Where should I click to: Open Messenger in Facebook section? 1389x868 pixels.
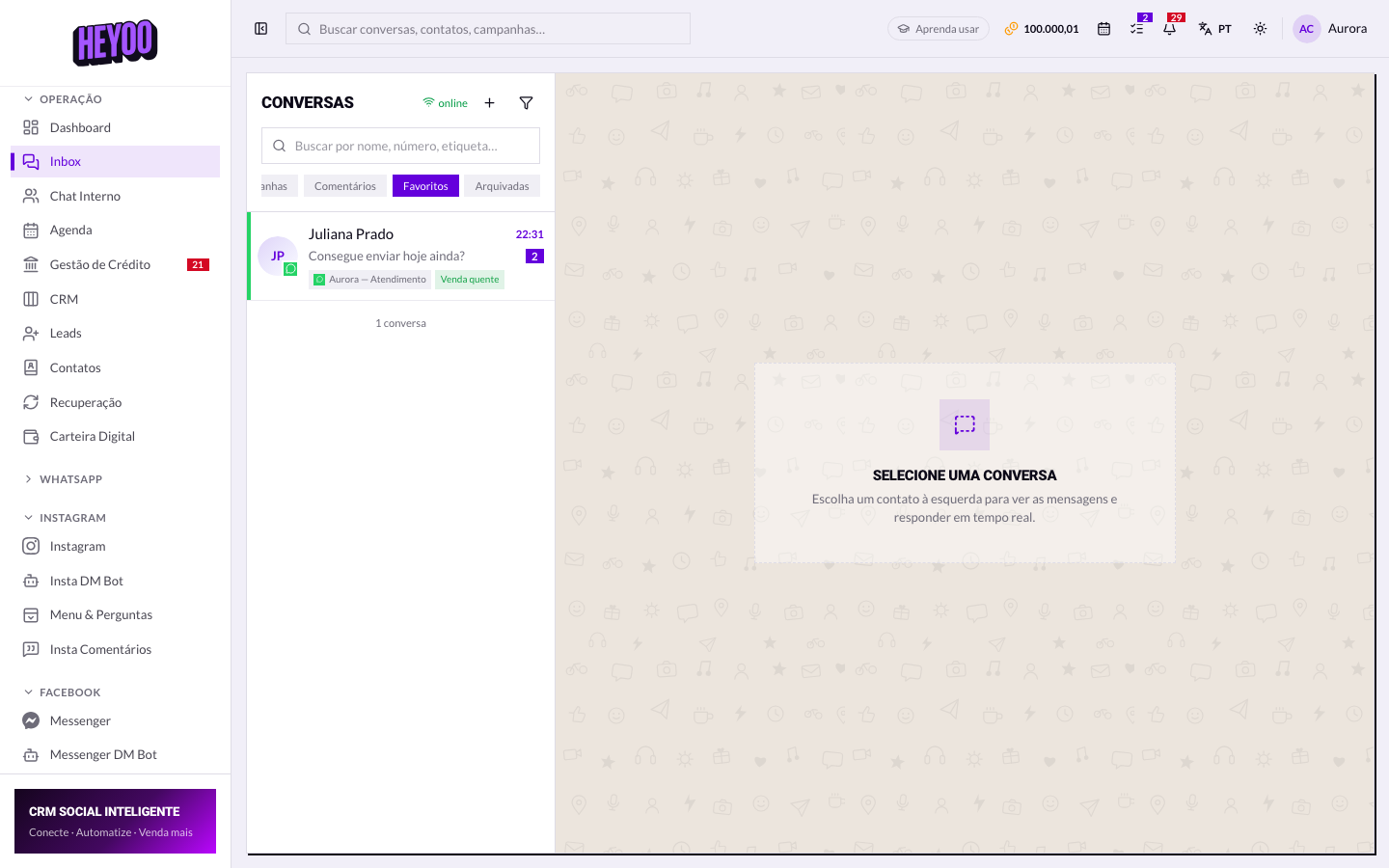(x=115, y=720)
